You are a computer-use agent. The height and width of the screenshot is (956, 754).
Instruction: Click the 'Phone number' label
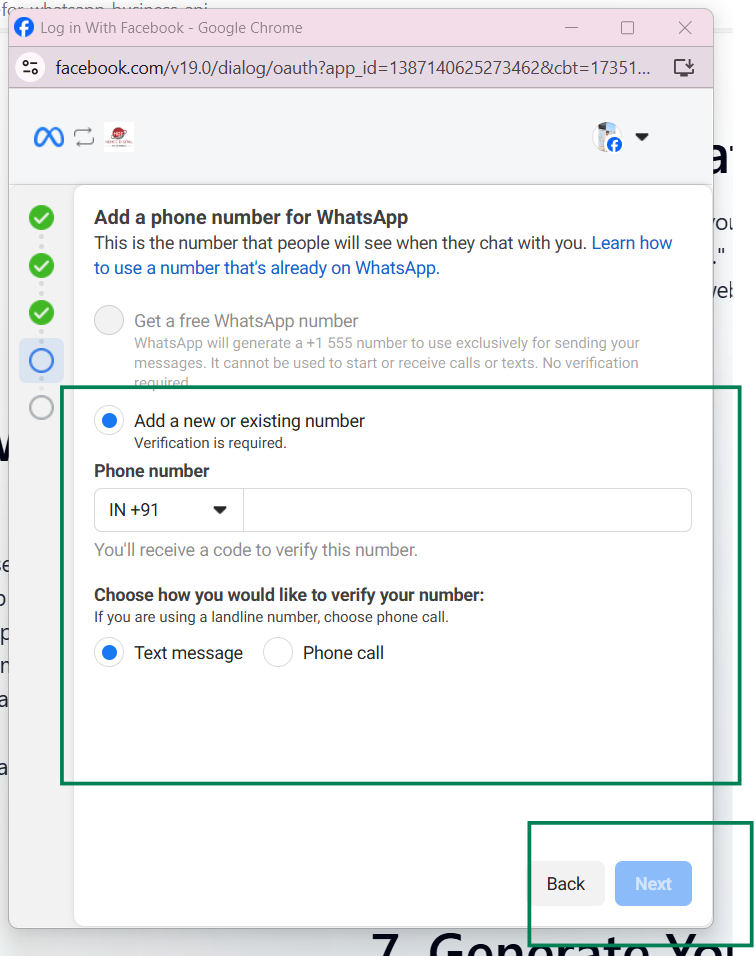tap(152, 471)
